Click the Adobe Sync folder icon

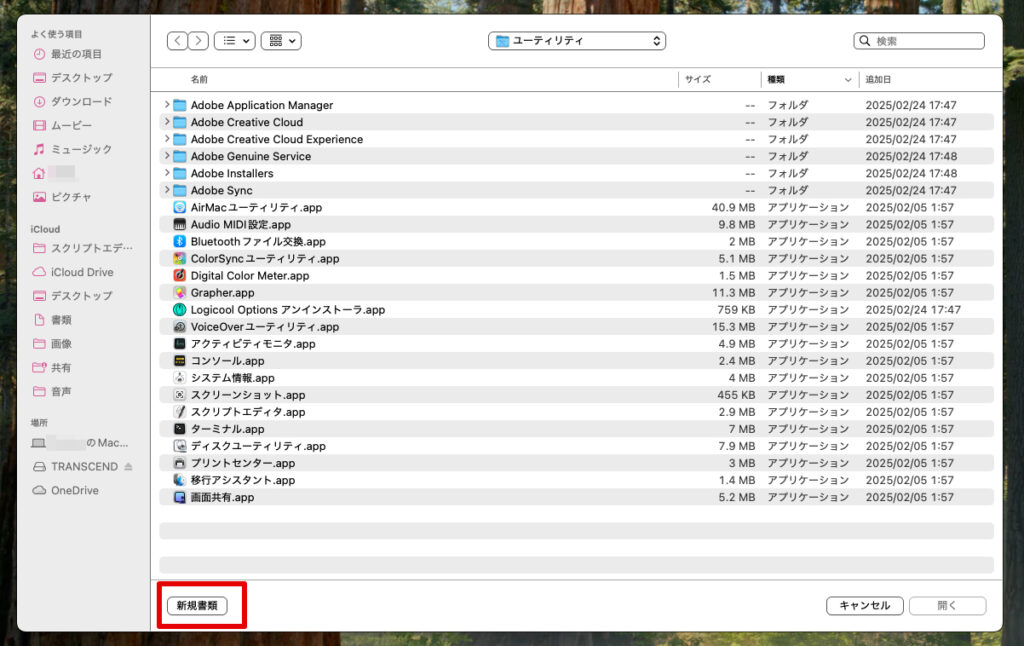coord(180,190)
